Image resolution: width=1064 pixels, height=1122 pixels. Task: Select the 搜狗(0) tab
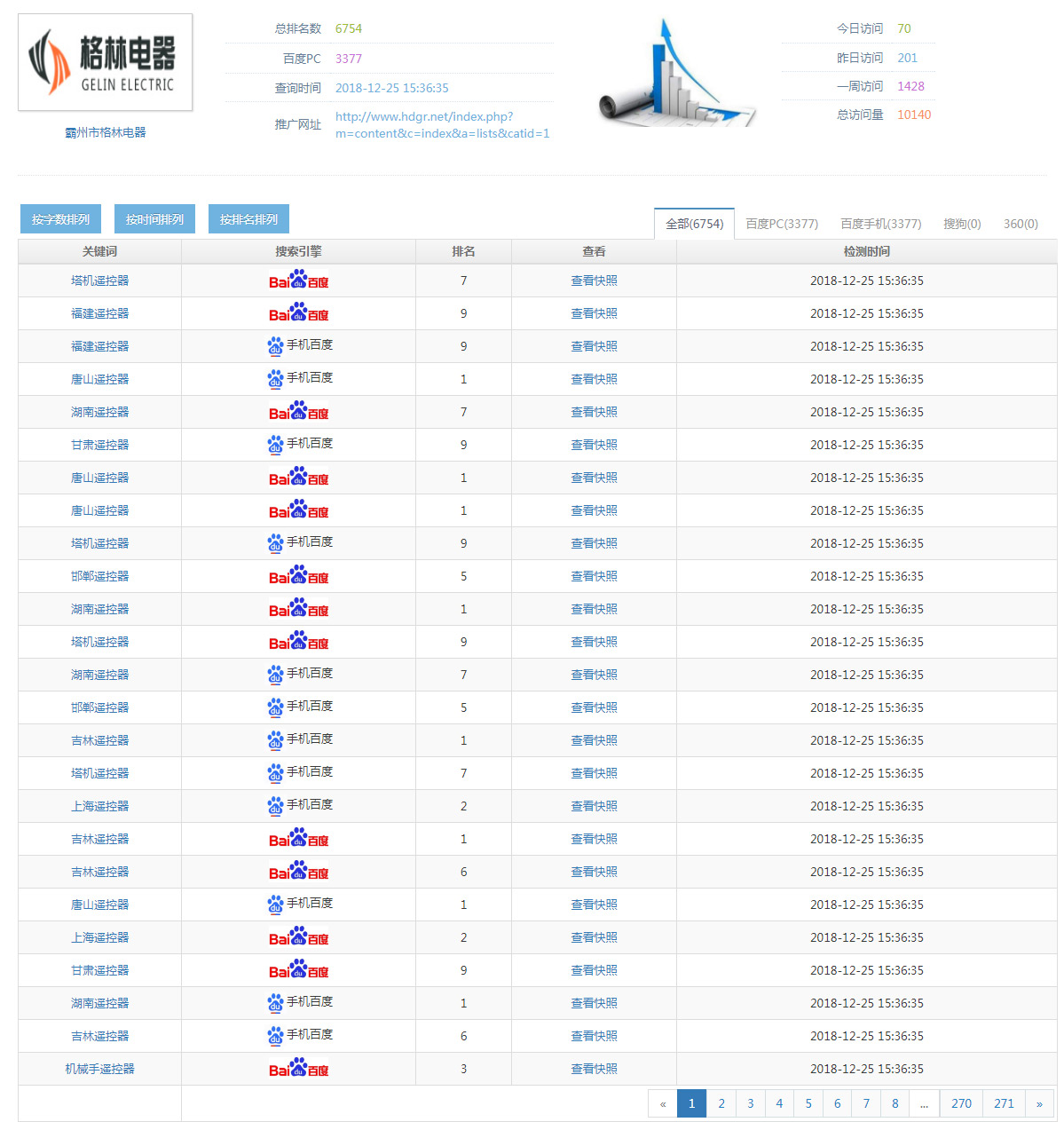(x=962, y=224)
